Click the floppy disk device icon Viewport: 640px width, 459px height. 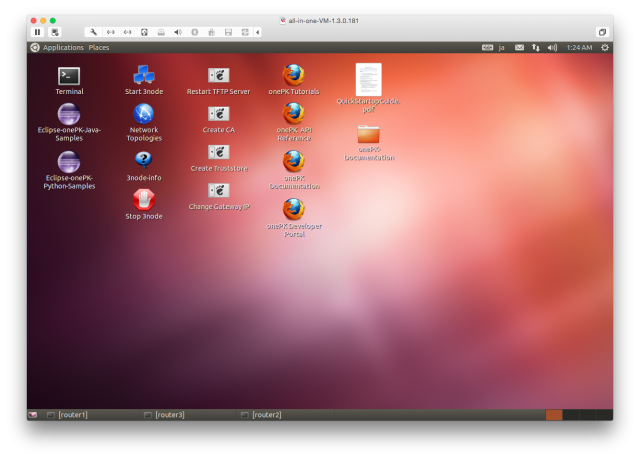(x=228, y=32)
